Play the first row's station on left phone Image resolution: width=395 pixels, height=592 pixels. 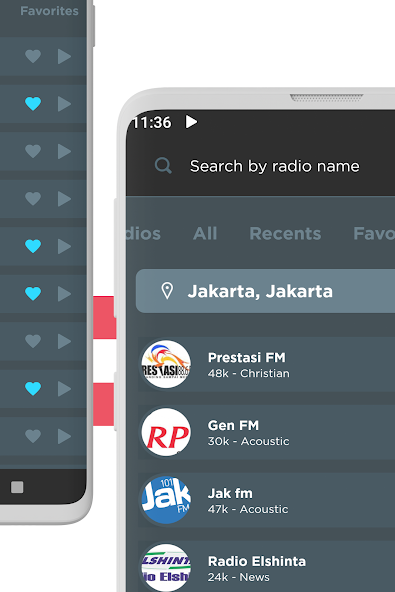coord(64,56)
